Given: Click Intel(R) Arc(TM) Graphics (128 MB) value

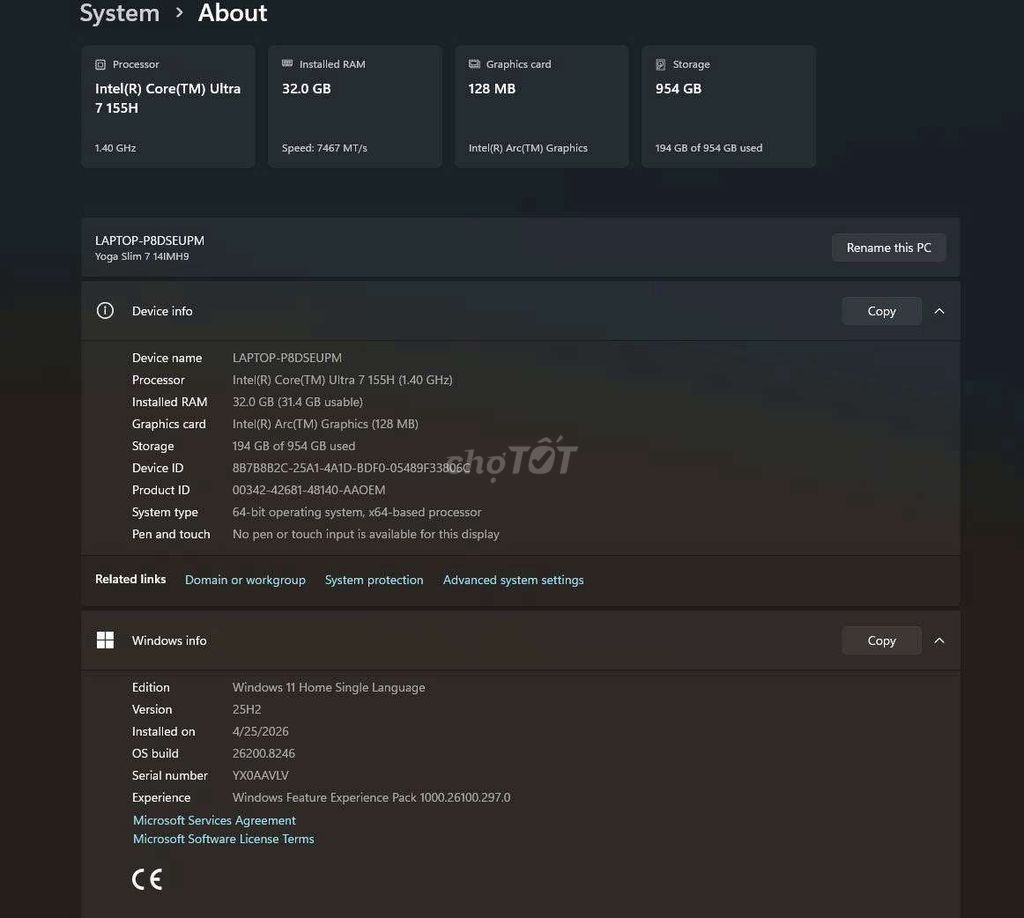Looking at the screenshot, I should [x=325, y=424].
